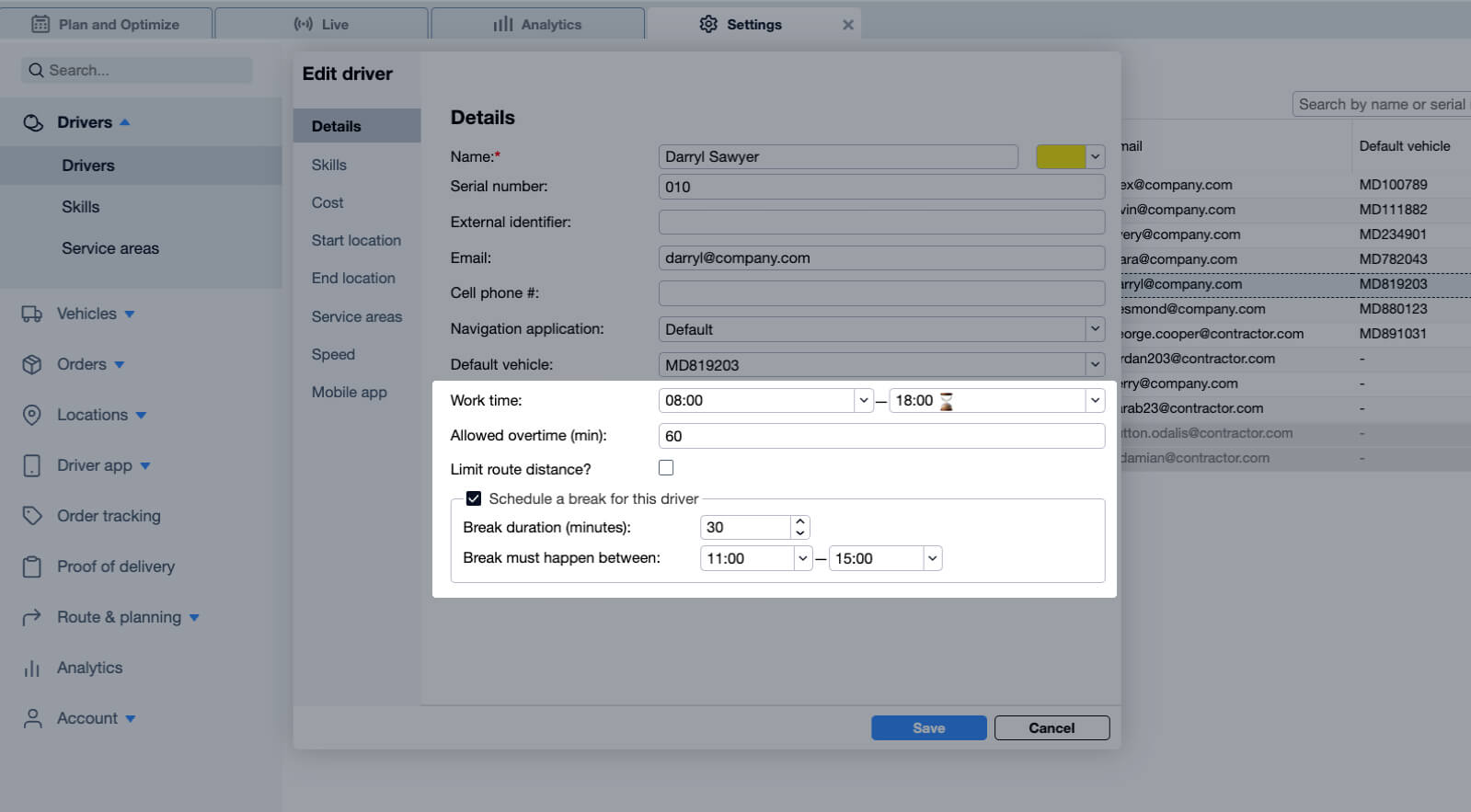Enable the Limit route distance checkbox
Viewport: 1471px width, 812px height.
point(666,468)
